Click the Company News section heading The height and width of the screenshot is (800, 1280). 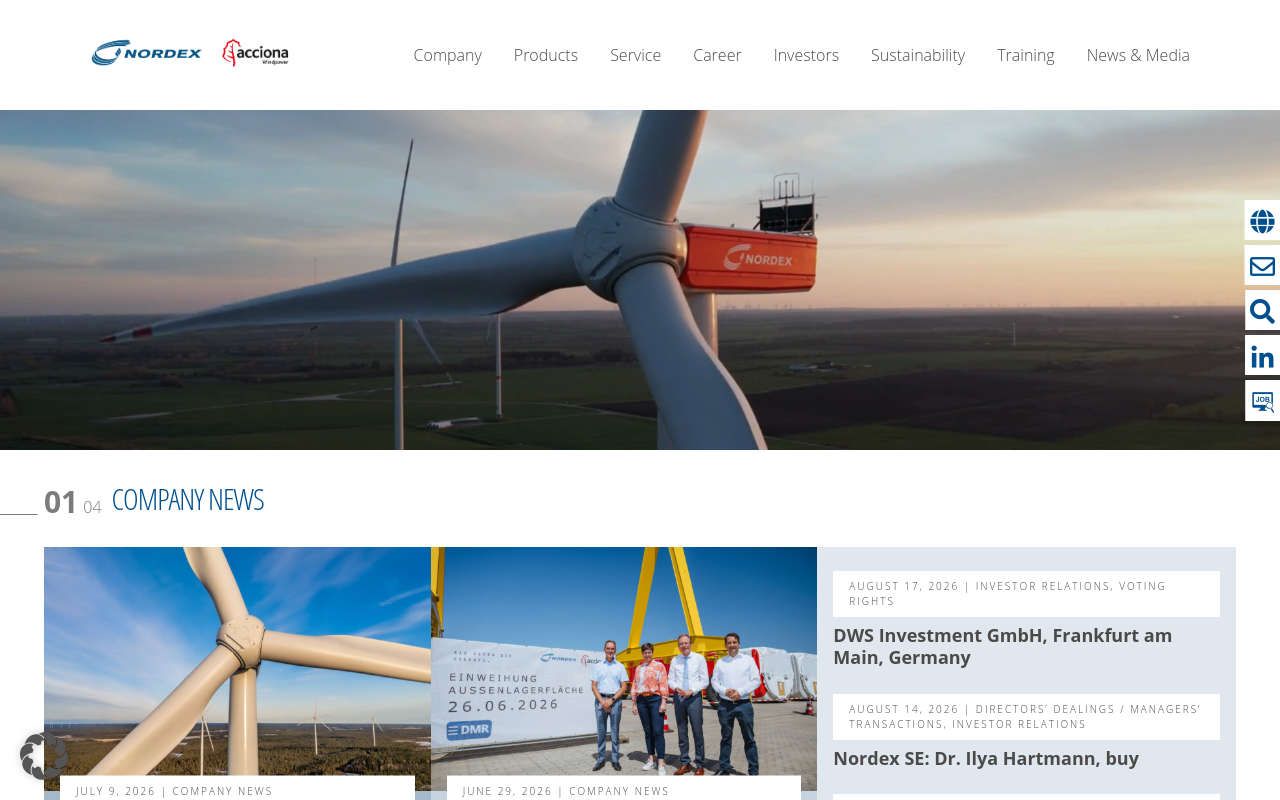coord(188,499)
